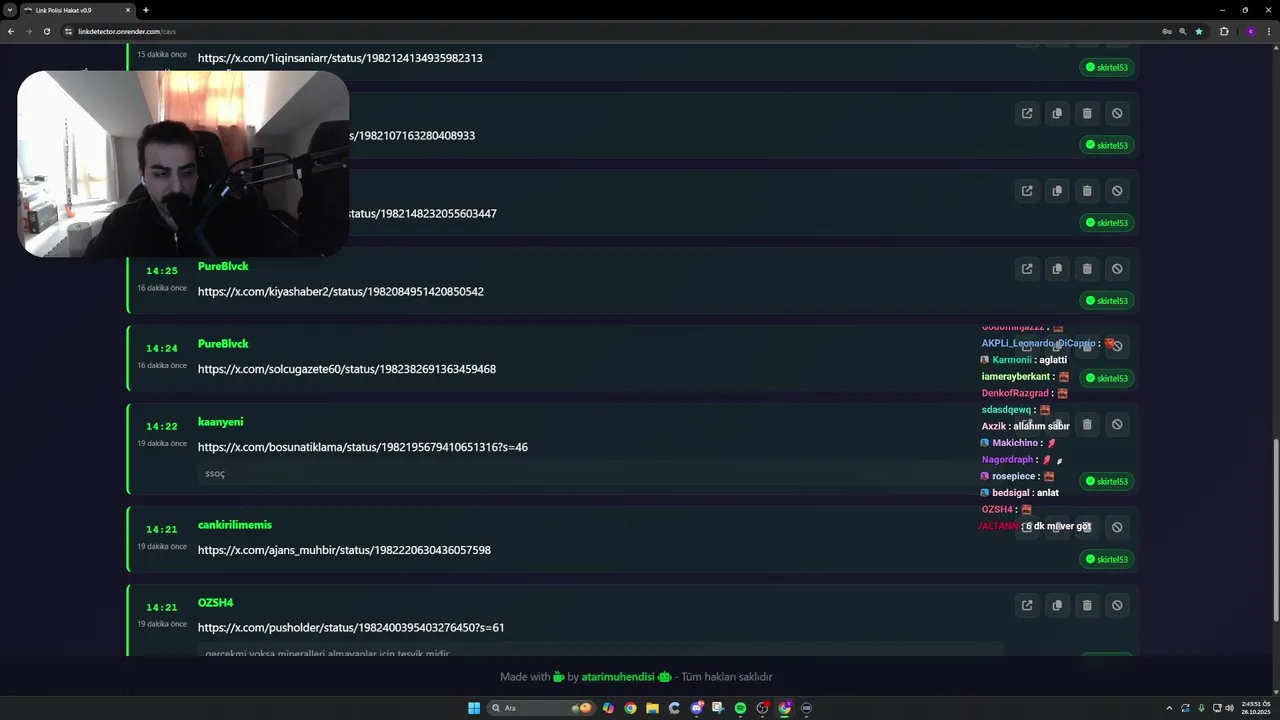The image size is (1280, 720).
Task: Delete OZSH4's pusholder entry
Action: tap(1087, 605)
